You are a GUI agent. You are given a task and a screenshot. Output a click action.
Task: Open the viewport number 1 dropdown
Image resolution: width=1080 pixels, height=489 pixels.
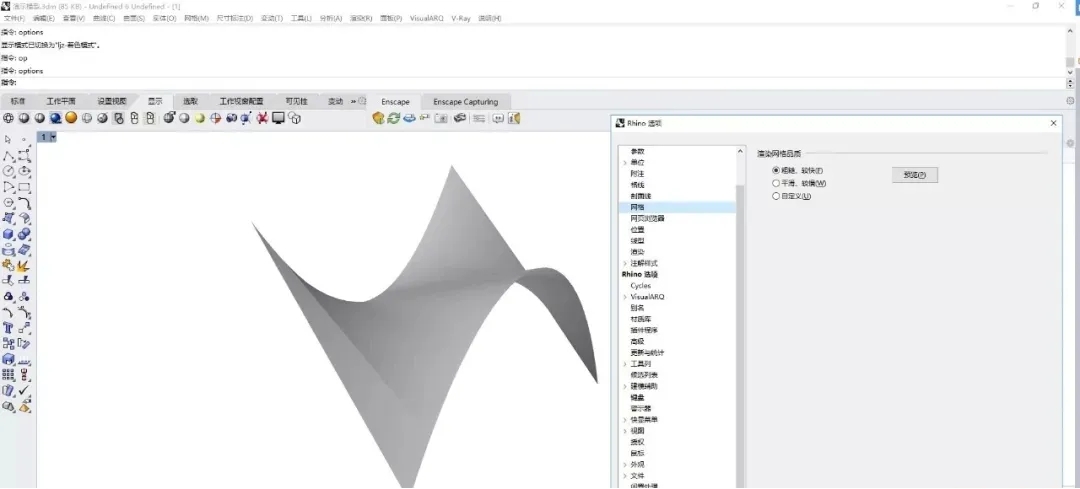(x=53, y=137)
